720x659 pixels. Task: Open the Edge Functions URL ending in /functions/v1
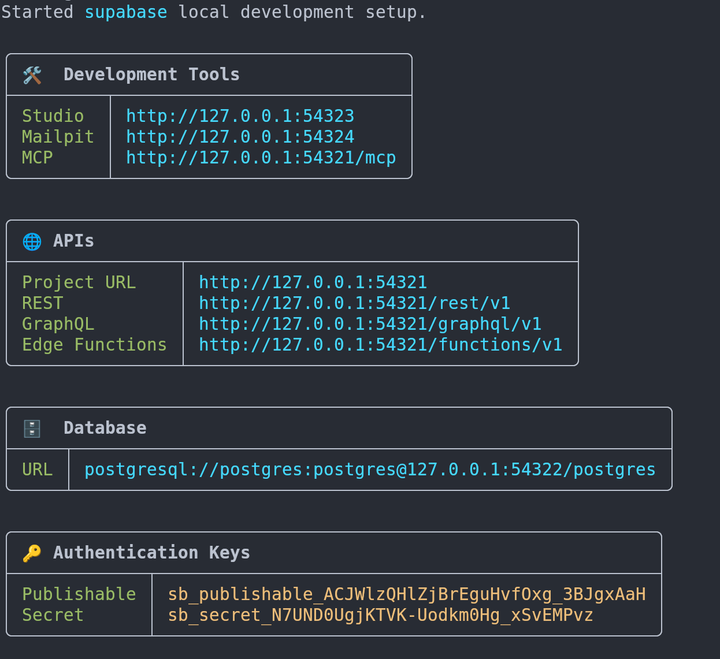click(x=380, y=345)
